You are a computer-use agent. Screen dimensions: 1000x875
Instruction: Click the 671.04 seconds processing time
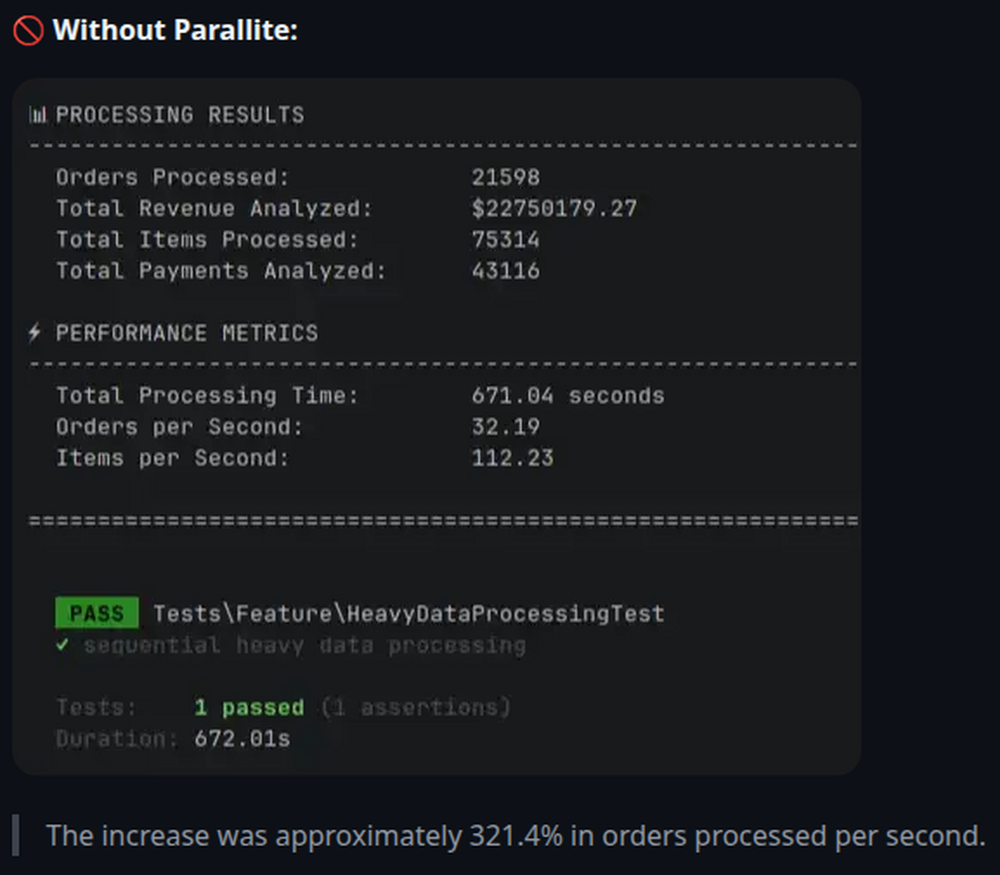coord(567,396)
